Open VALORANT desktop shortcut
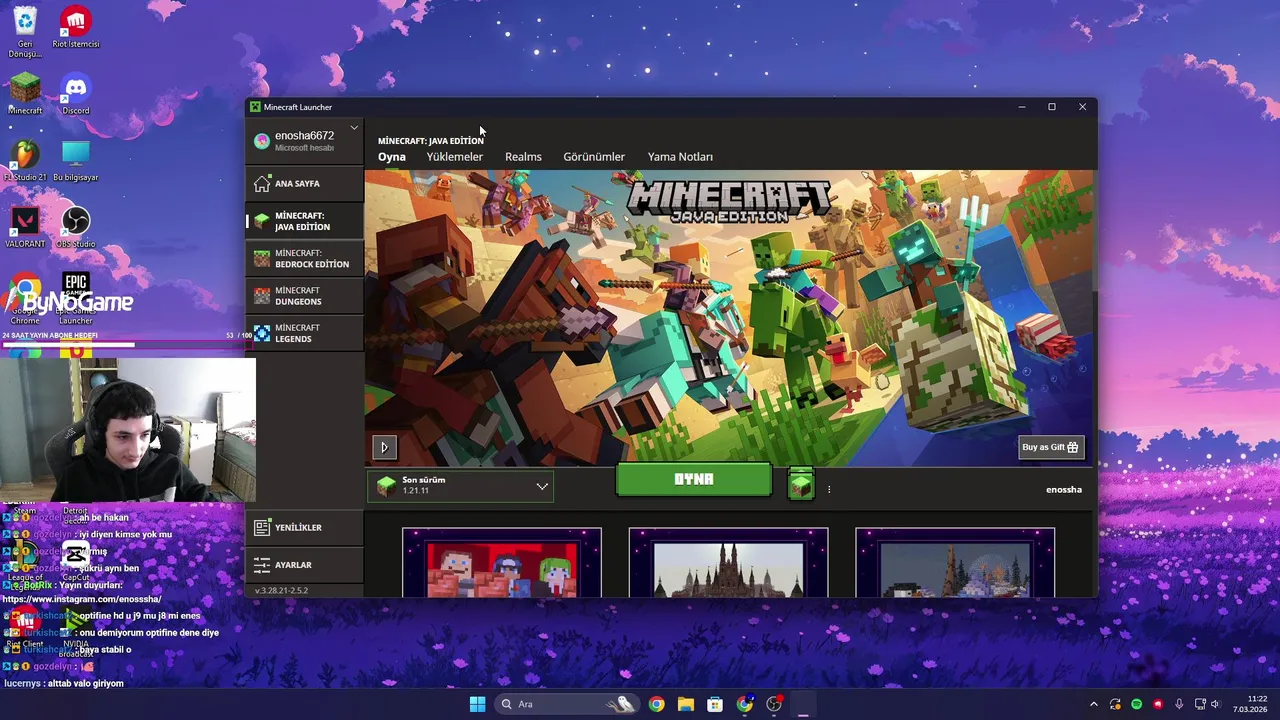 (x=25, y=227)
